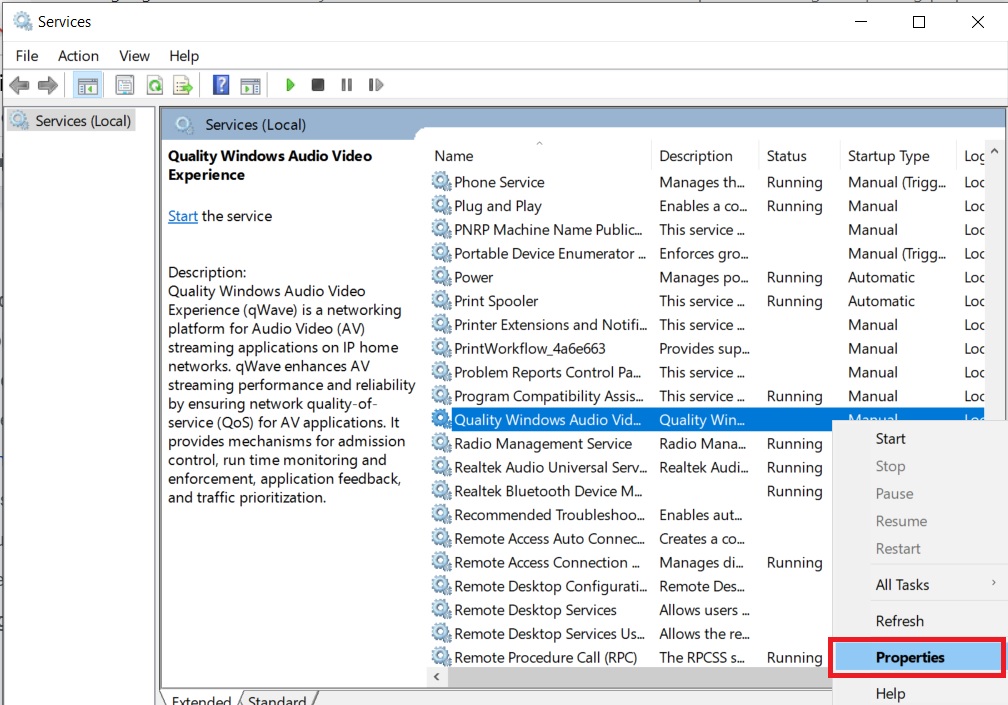Click the gear icon beside Power
The image size is (1008, 705).
441,277
